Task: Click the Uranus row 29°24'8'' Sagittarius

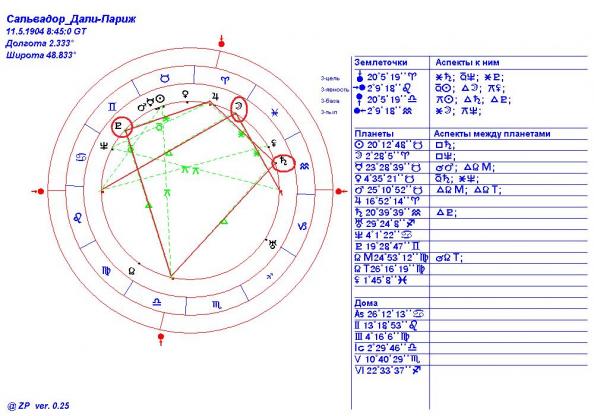Action: point(385,224)
